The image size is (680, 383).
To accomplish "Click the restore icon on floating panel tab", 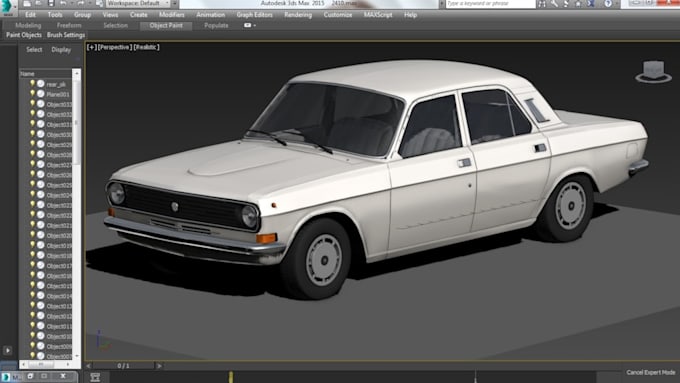I will [30, 376].
